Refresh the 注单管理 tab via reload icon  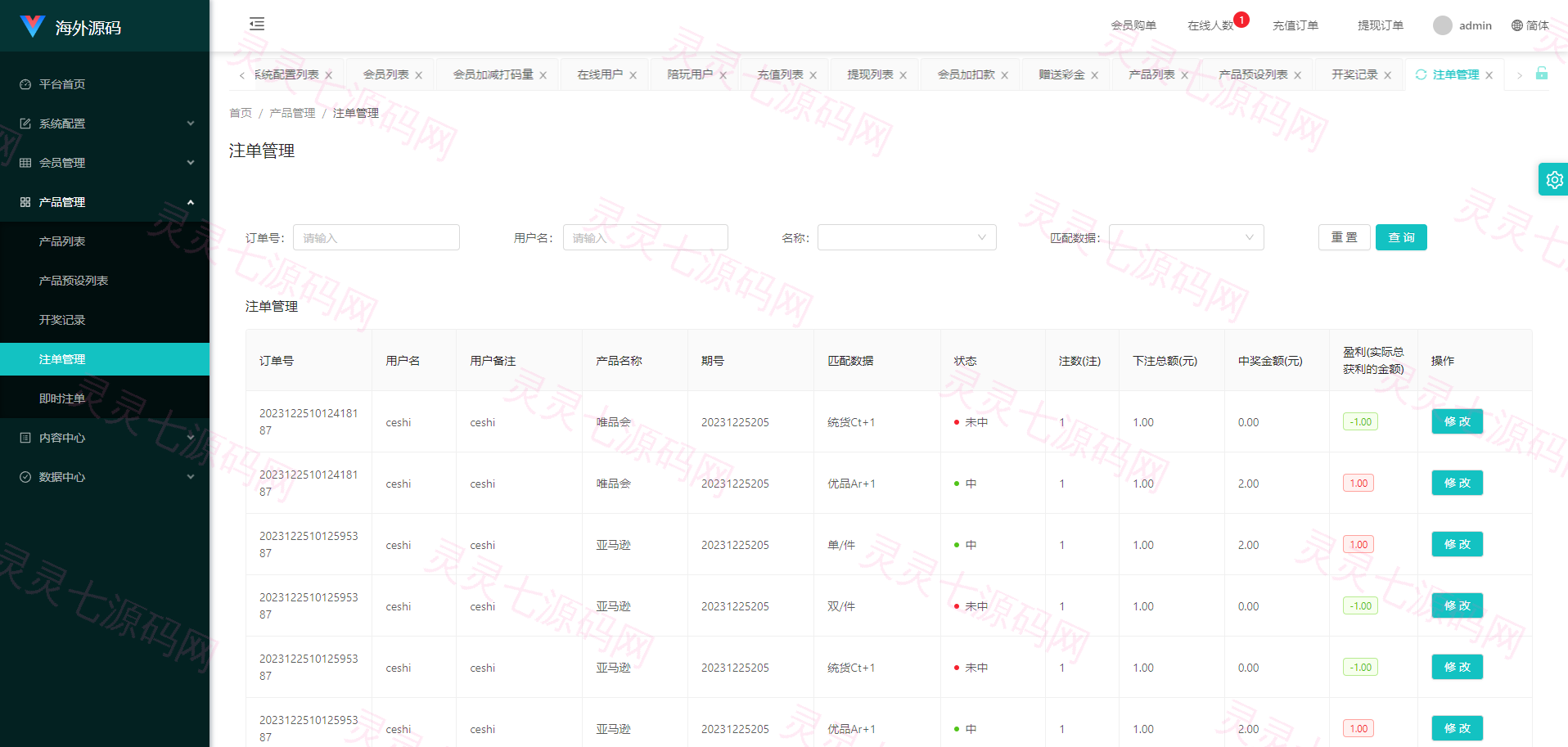[x=1421, y=74]
